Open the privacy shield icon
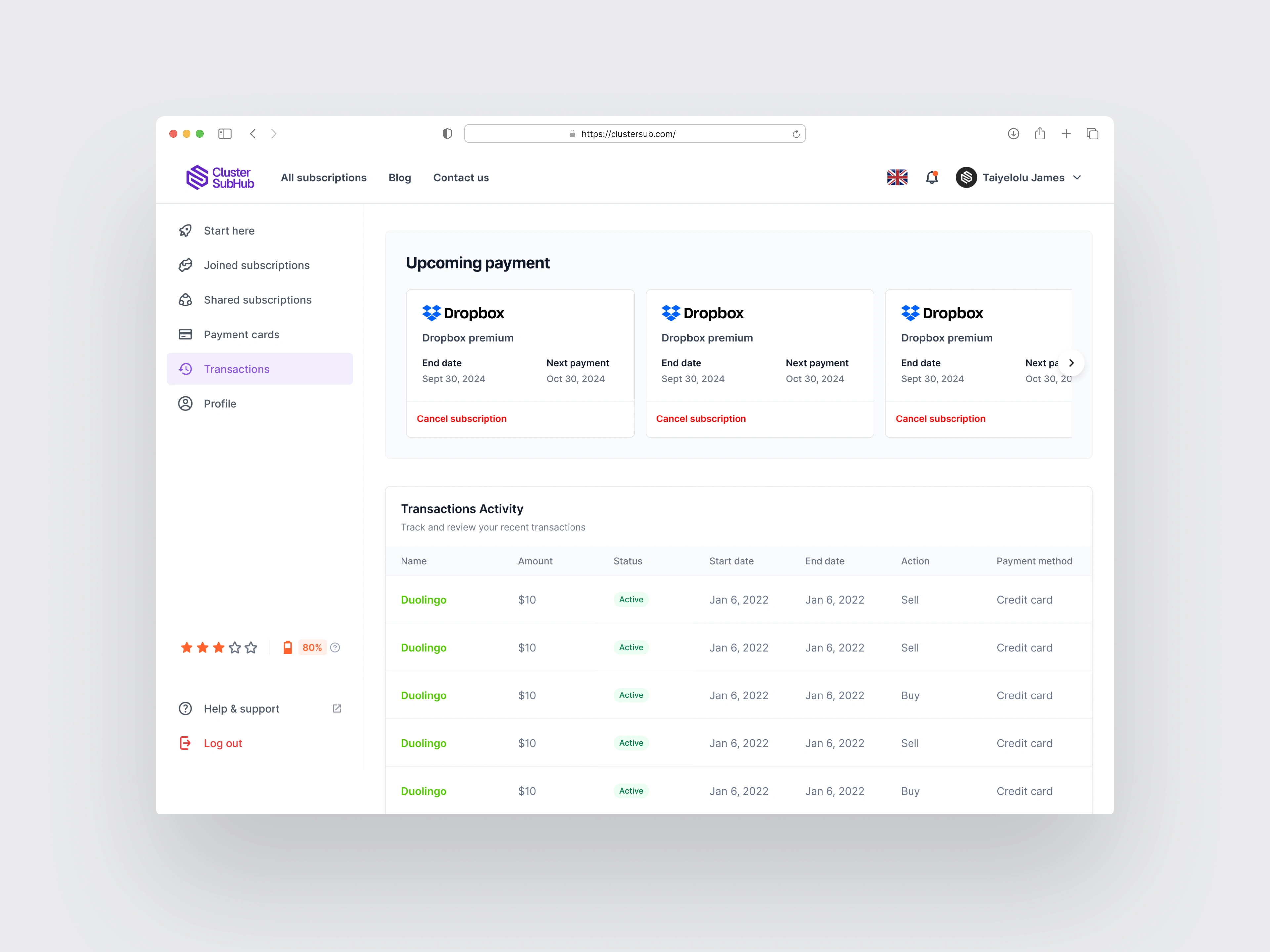1270x952 pixels. [447, 134]
